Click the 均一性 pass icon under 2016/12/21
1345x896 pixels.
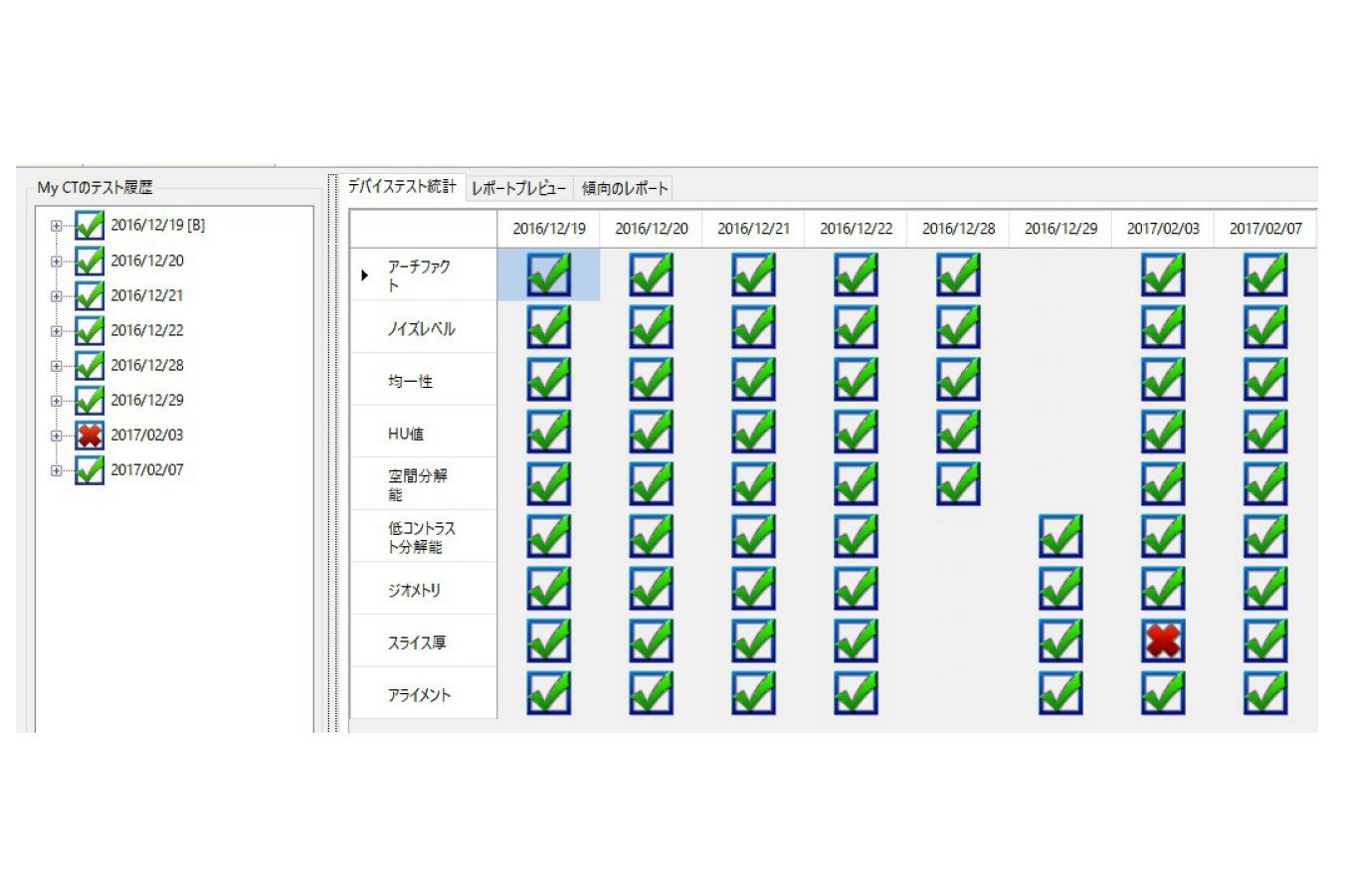pyautogui.click(x=753, y=380)
